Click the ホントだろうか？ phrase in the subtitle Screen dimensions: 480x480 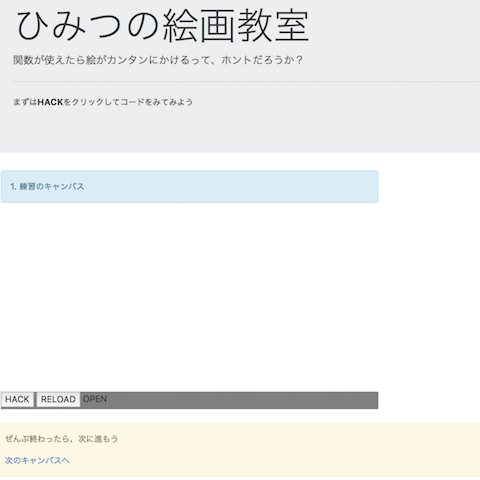point(262,60)
